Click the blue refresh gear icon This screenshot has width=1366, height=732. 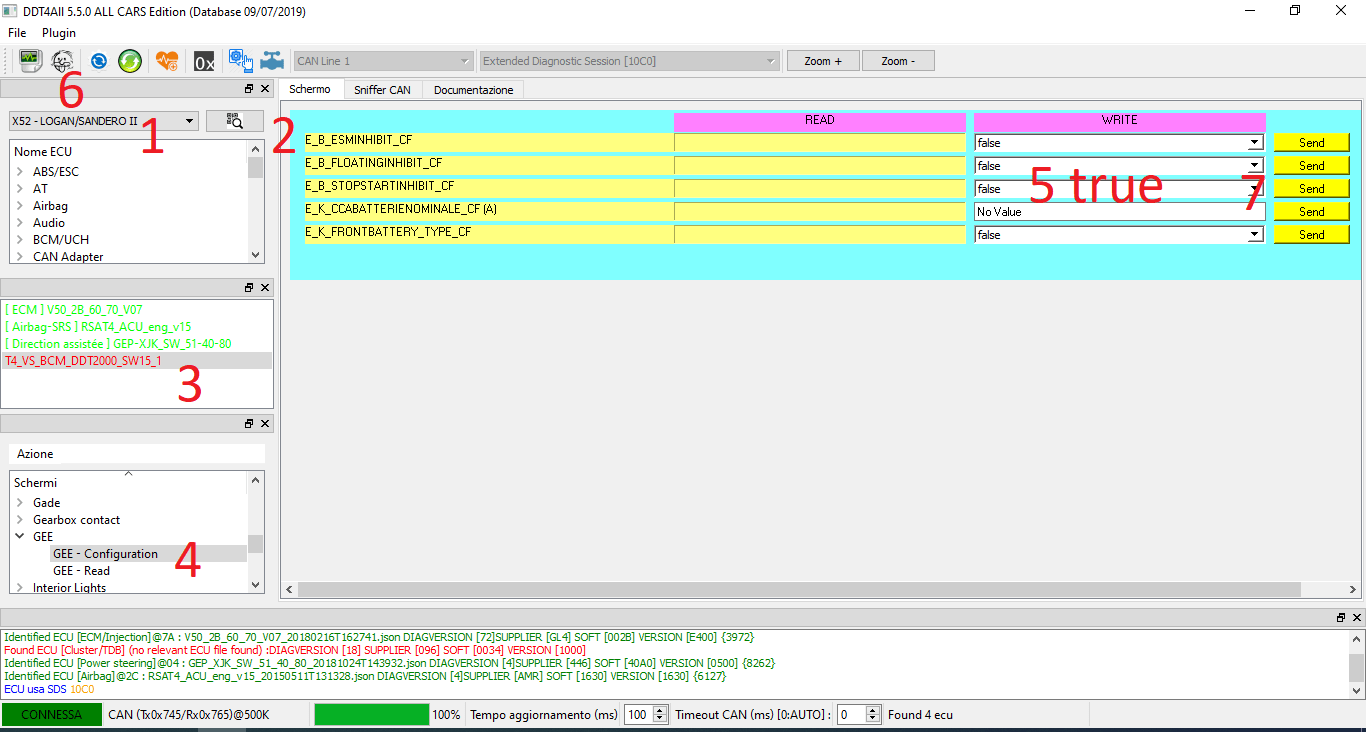pos(98,61)
